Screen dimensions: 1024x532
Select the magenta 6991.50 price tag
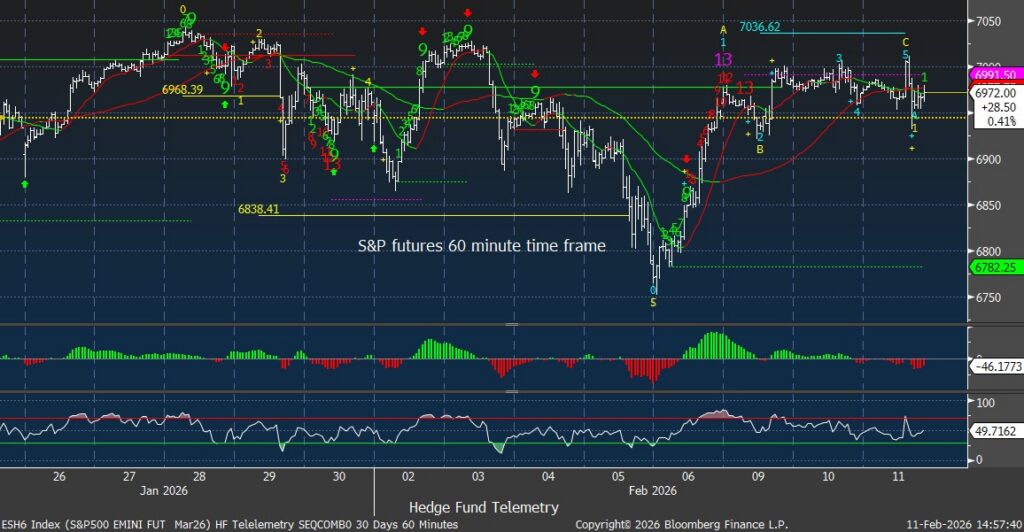click(x=993, y=75)
